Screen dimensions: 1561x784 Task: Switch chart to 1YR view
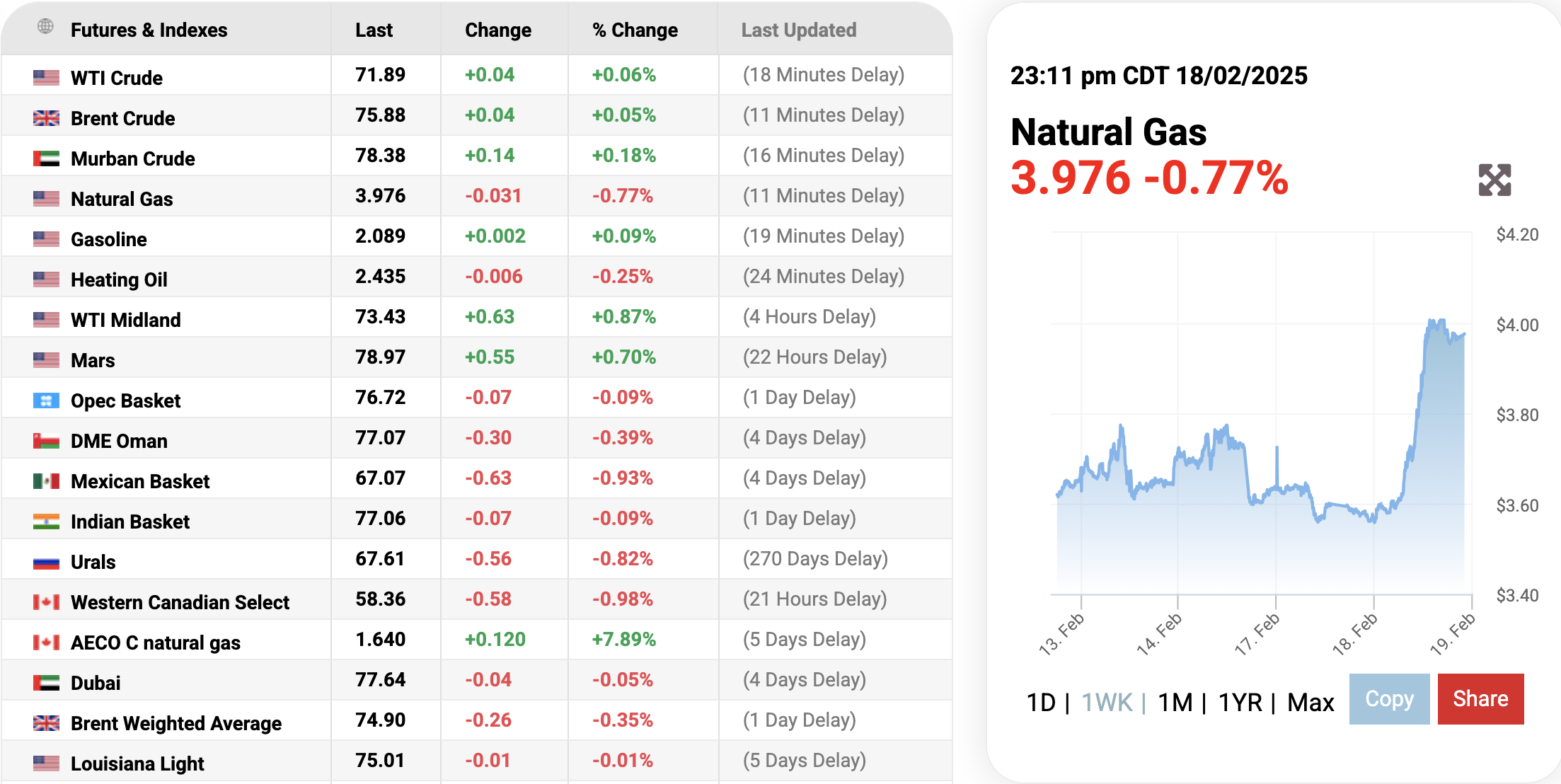(x=1240, y=703)
